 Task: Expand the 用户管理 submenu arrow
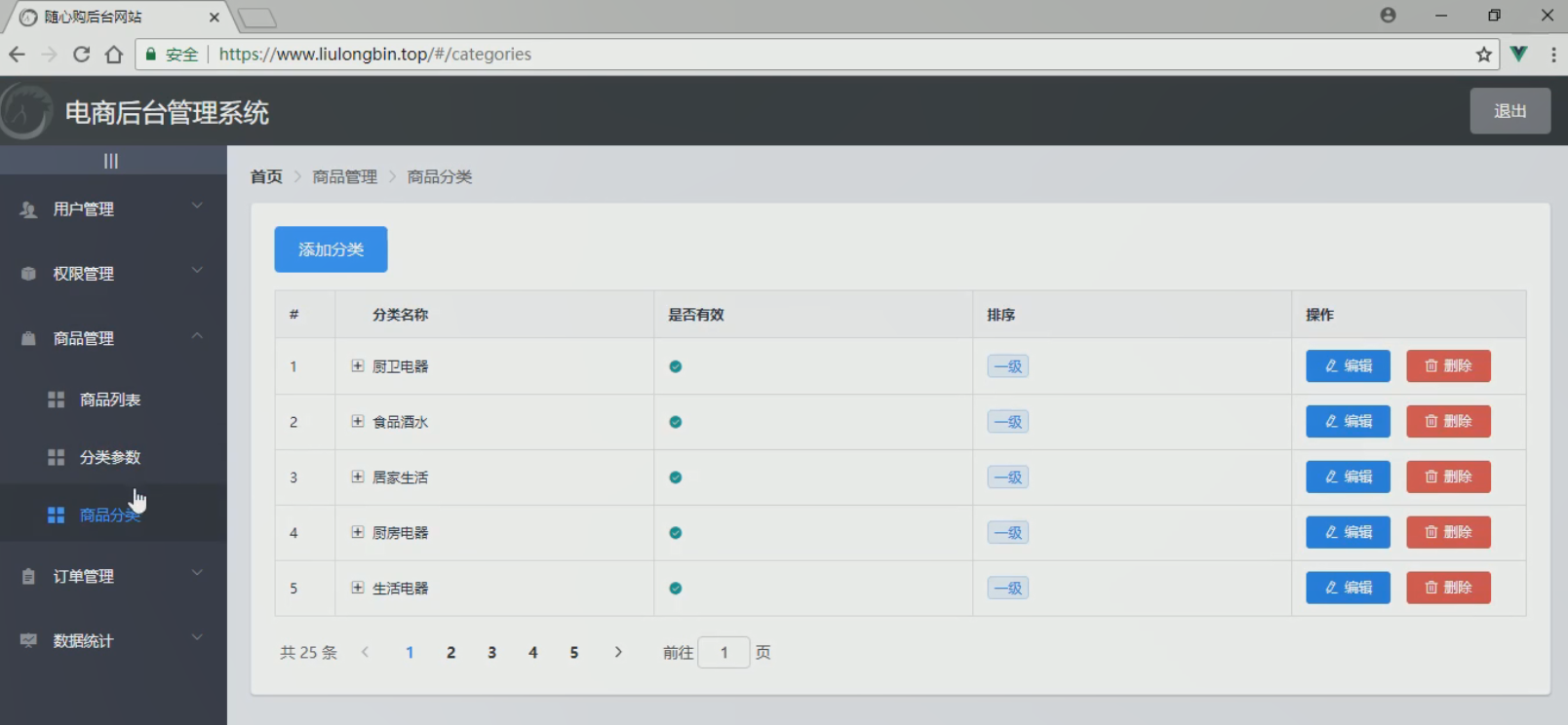(x=197, y=206)
